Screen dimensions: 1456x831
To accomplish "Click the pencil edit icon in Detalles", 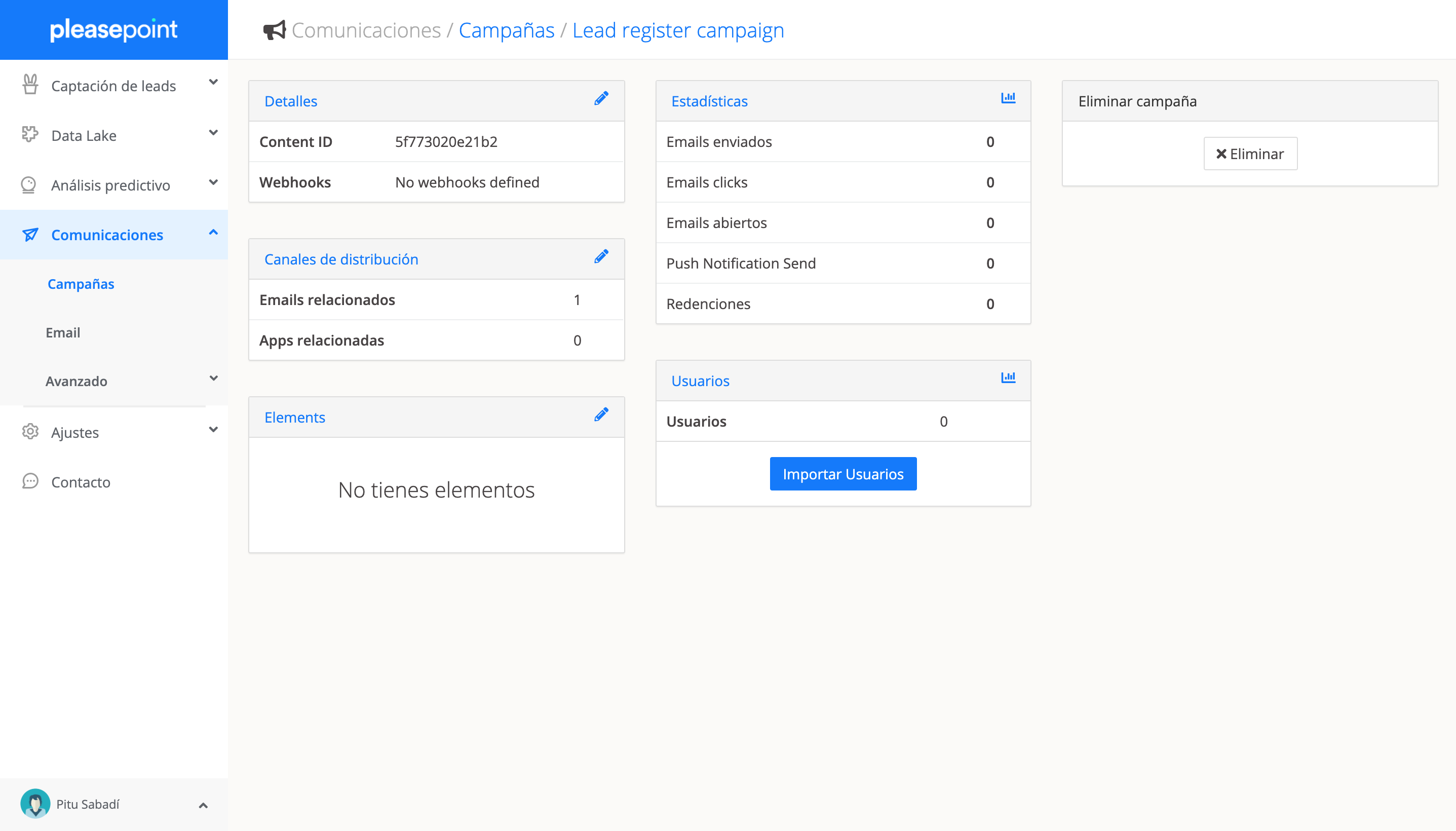I will pos(601,99).
